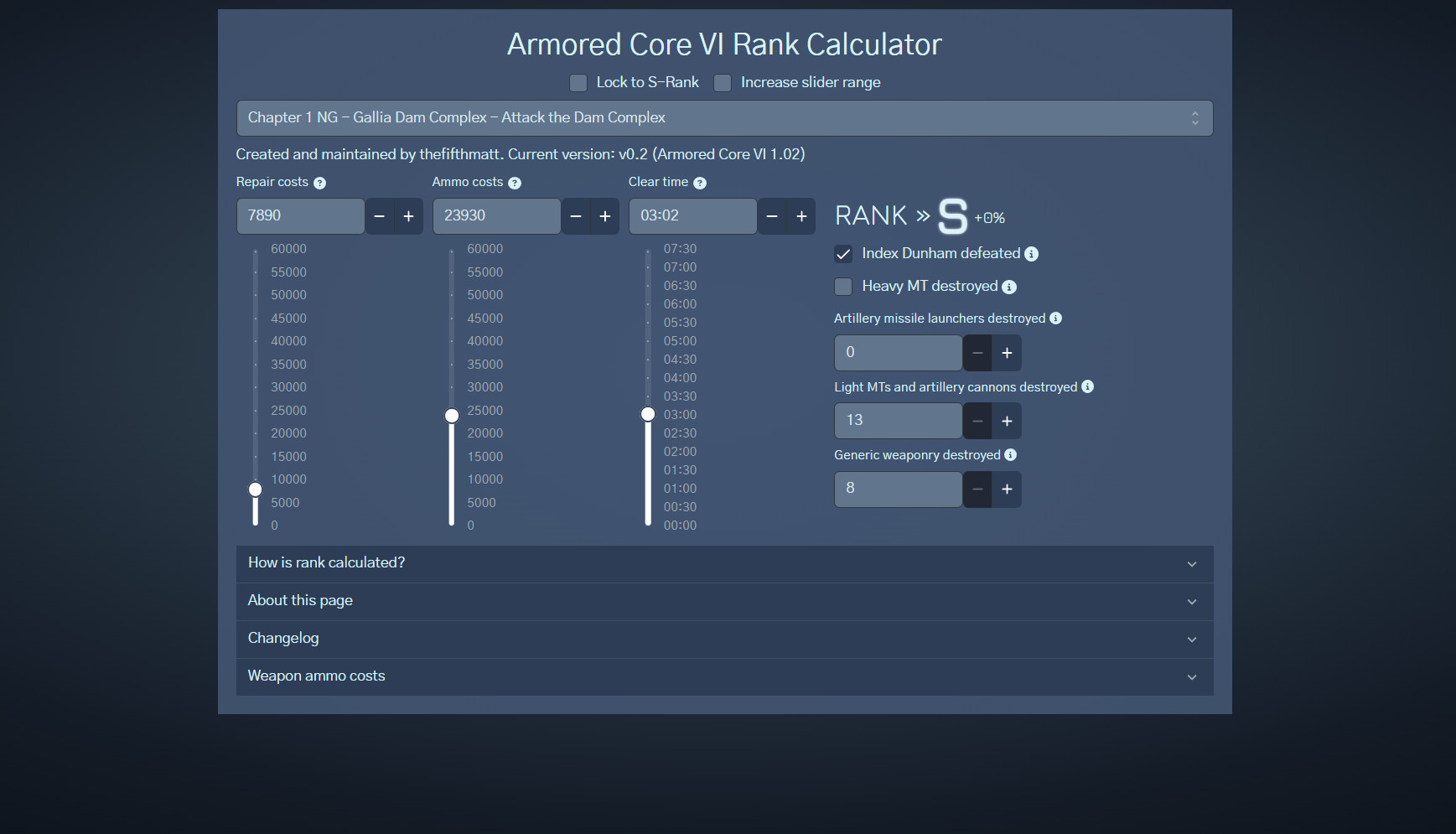Decrease Ammo costs with minus button
Image resolution: width=1456 pixels, height=834 pixels.
[x=576, y=216]
